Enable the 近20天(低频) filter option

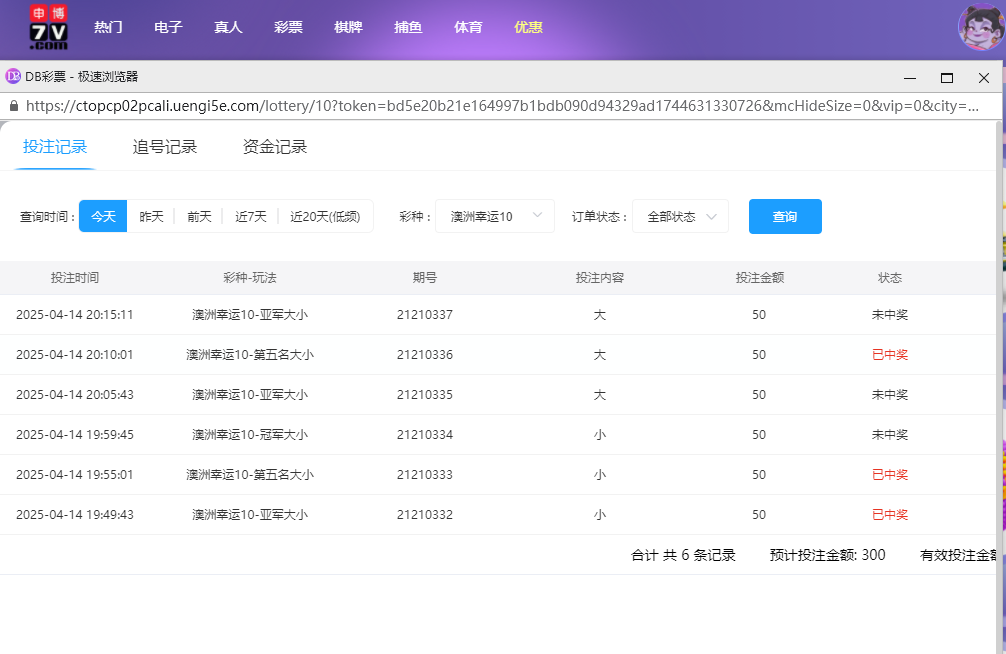tap(322, 215)
